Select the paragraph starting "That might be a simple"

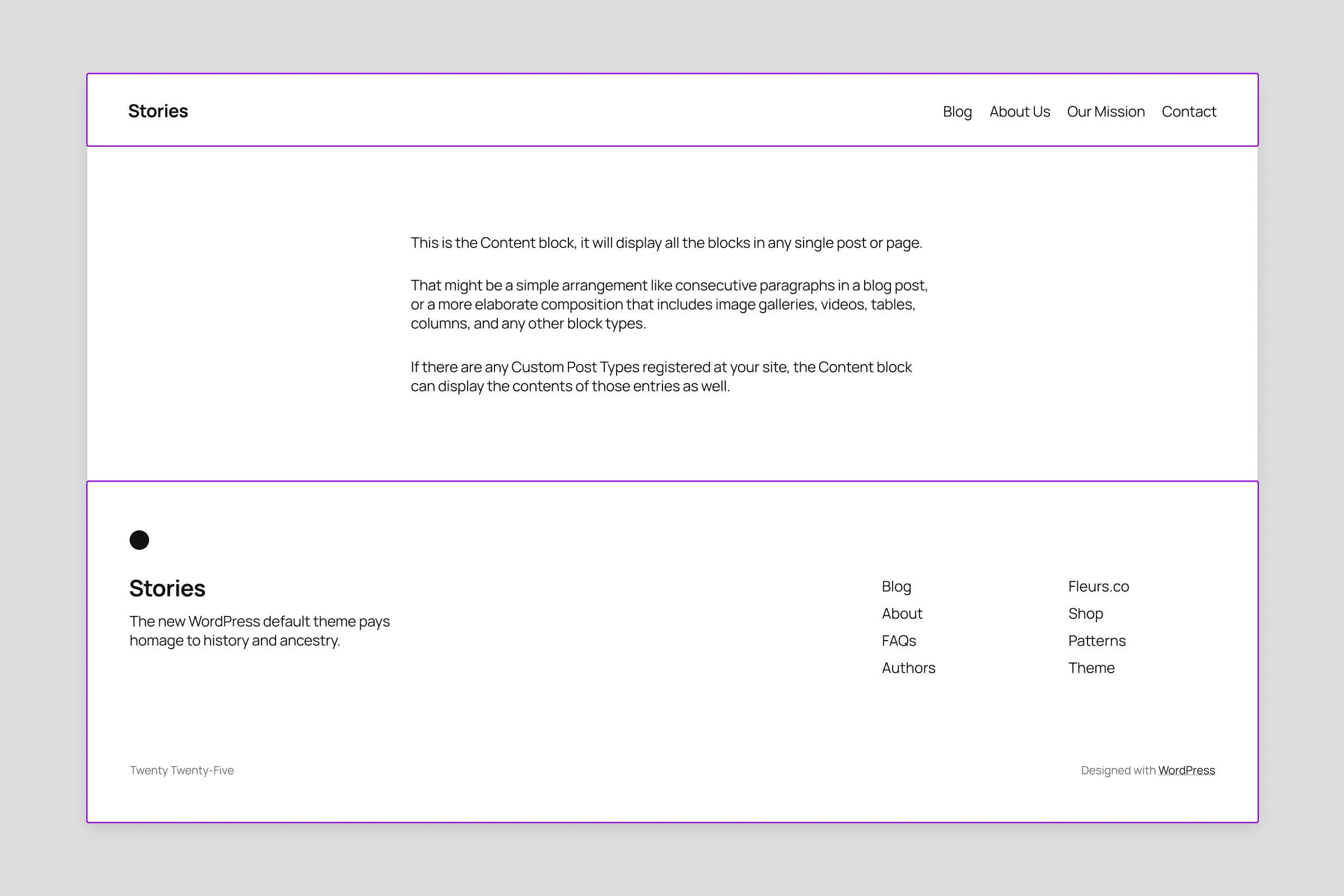(669, 304)
